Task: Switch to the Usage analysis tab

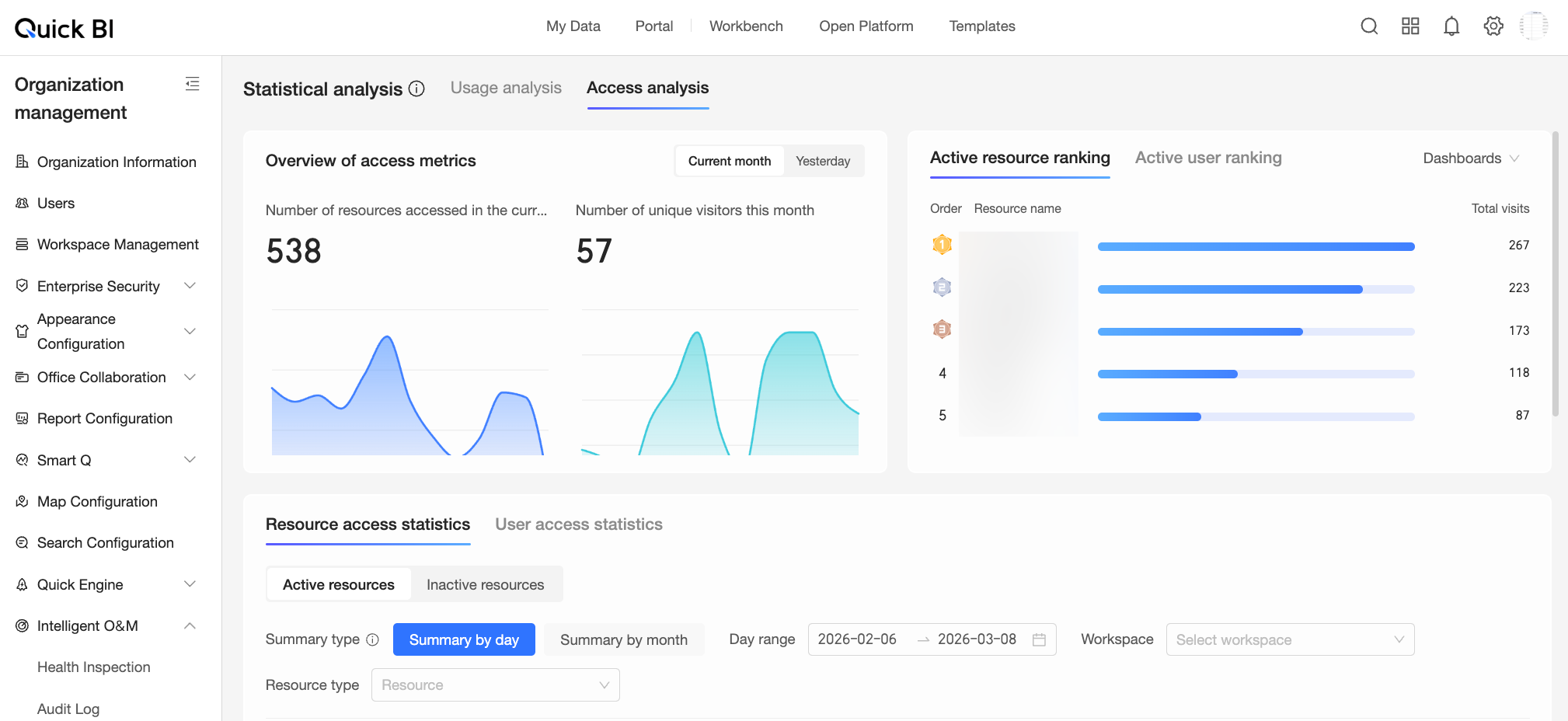Action: point(506,88)
